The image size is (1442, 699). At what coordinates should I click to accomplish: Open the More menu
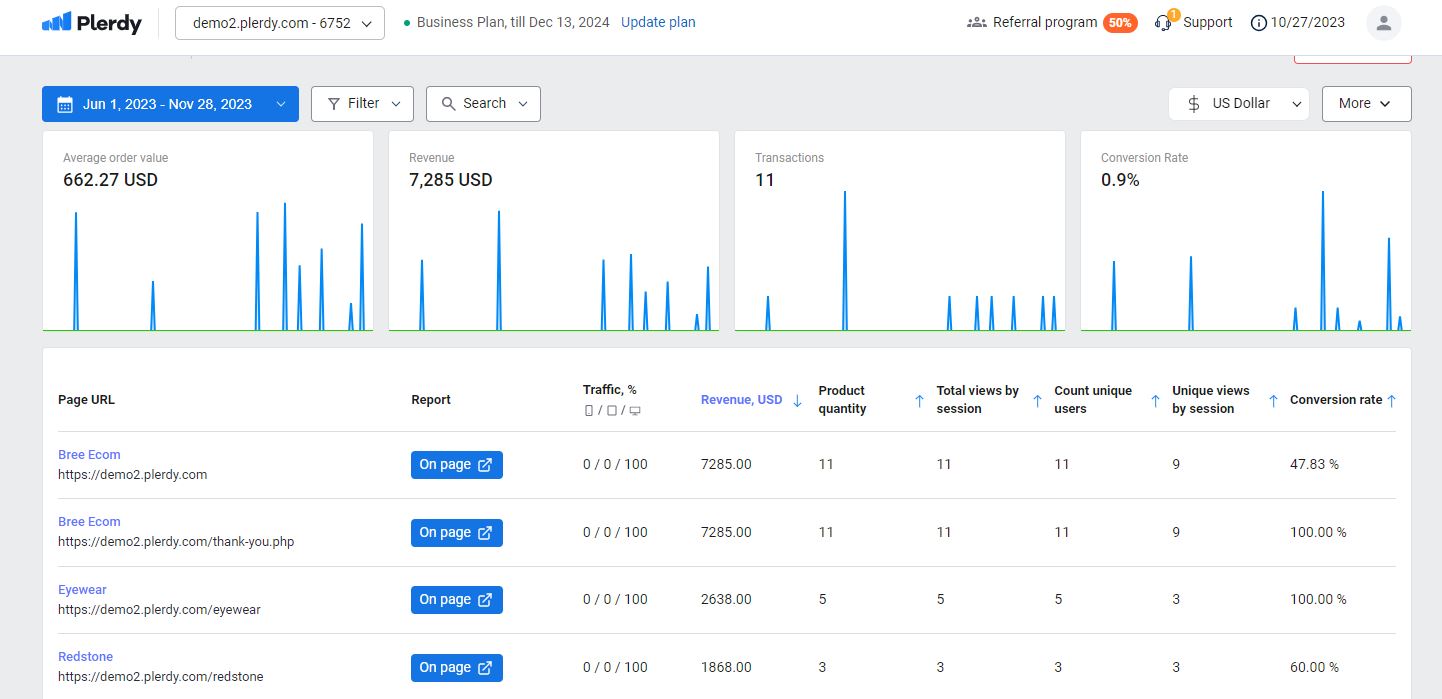point(1366,103)
